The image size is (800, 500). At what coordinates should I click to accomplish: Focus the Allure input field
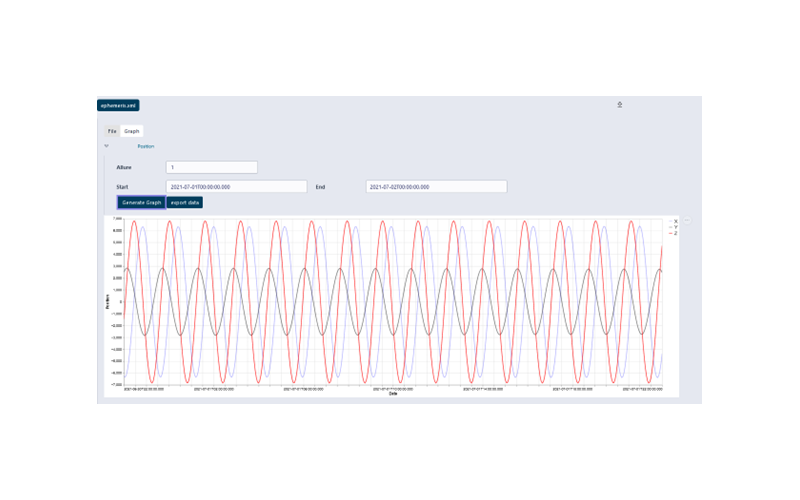[212, 167]
